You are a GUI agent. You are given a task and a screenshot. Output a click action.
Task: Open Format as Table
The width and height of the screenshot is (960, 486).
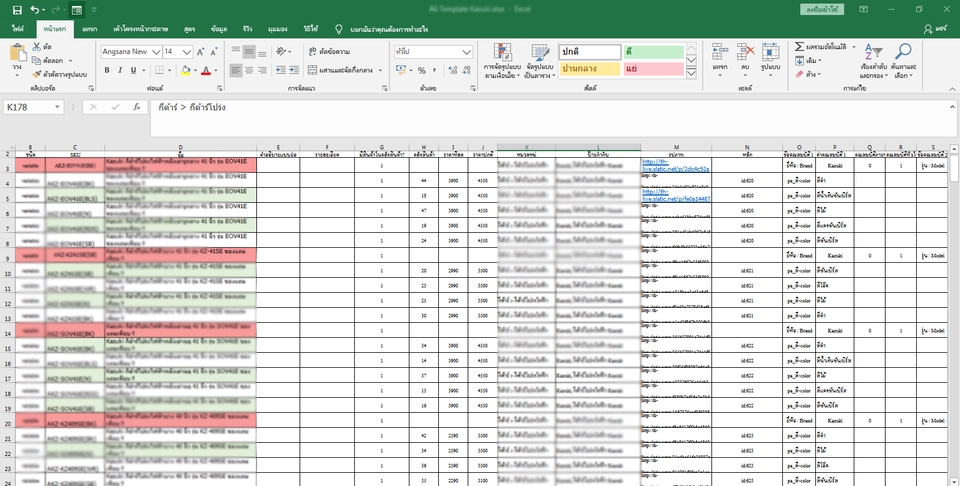pyautogui.click(x=539, y=61)
